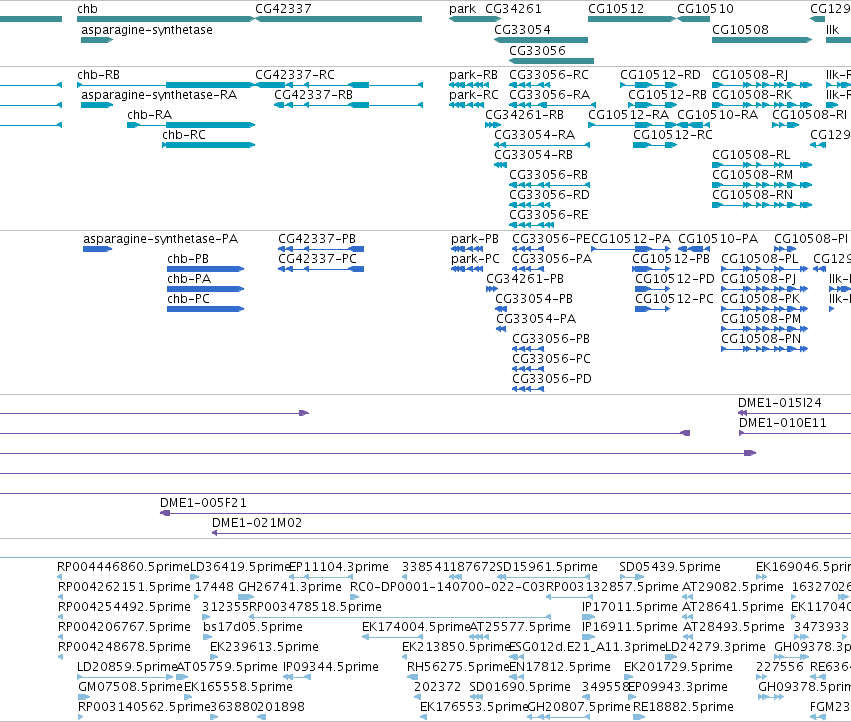The width and height of the screenshot is (851, 722).
Task: Click EST RP003478518.5prime feature
Action: coord(400,617)
